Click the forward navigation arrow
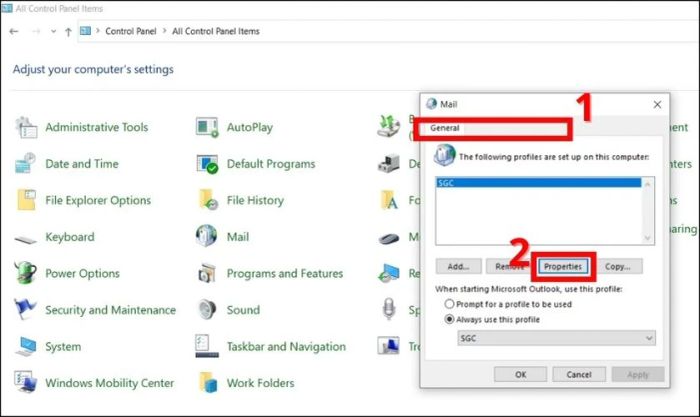 36,31
